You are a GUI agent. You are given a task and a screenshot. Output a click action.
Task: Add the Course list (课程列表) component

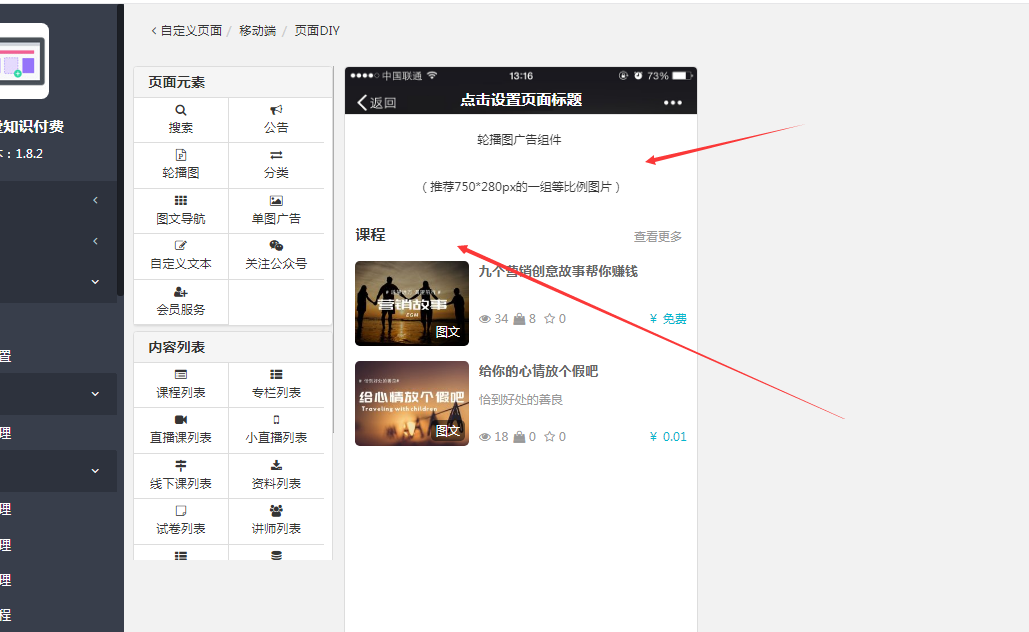(x=181, y=384)
